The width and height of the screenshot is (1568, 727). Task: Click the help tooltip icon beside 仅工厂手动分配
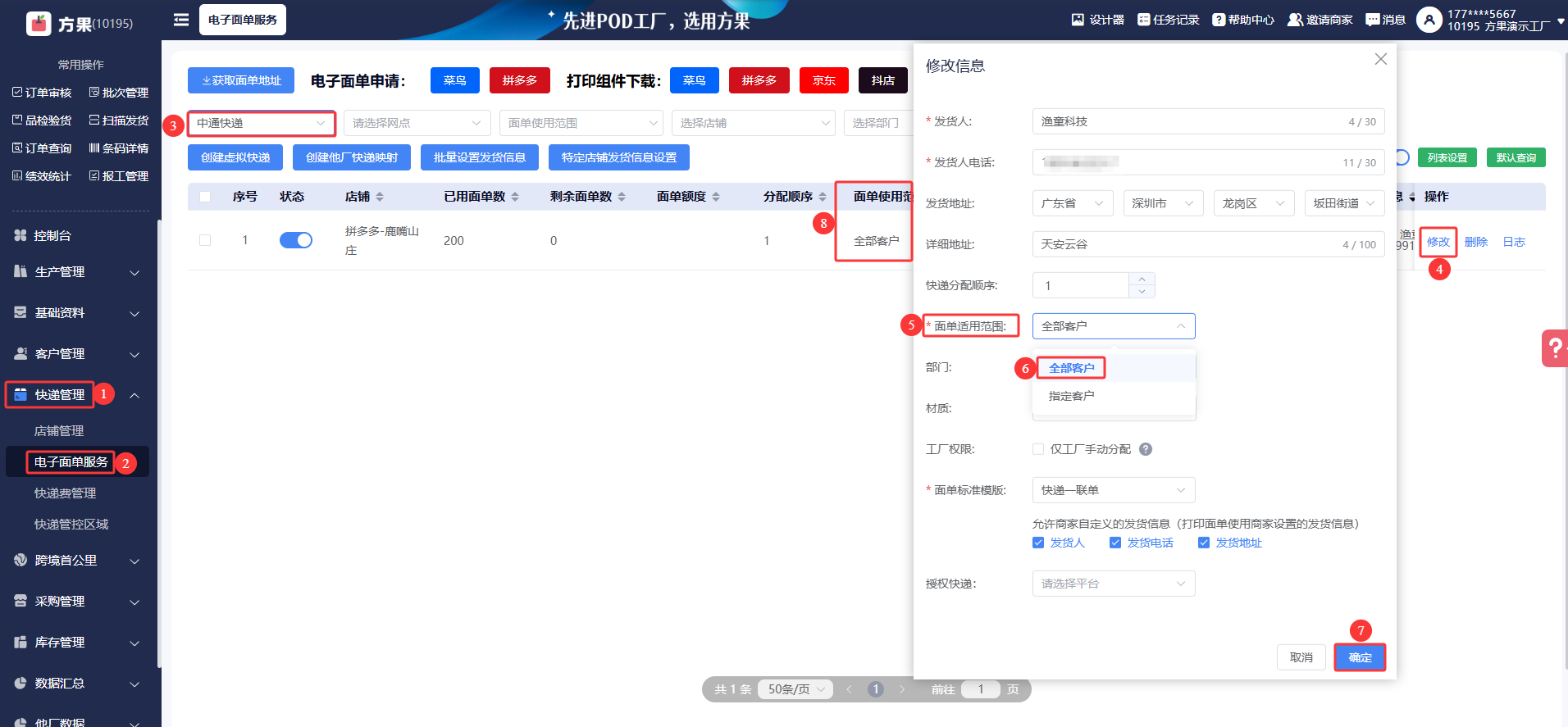point(1146,449)
